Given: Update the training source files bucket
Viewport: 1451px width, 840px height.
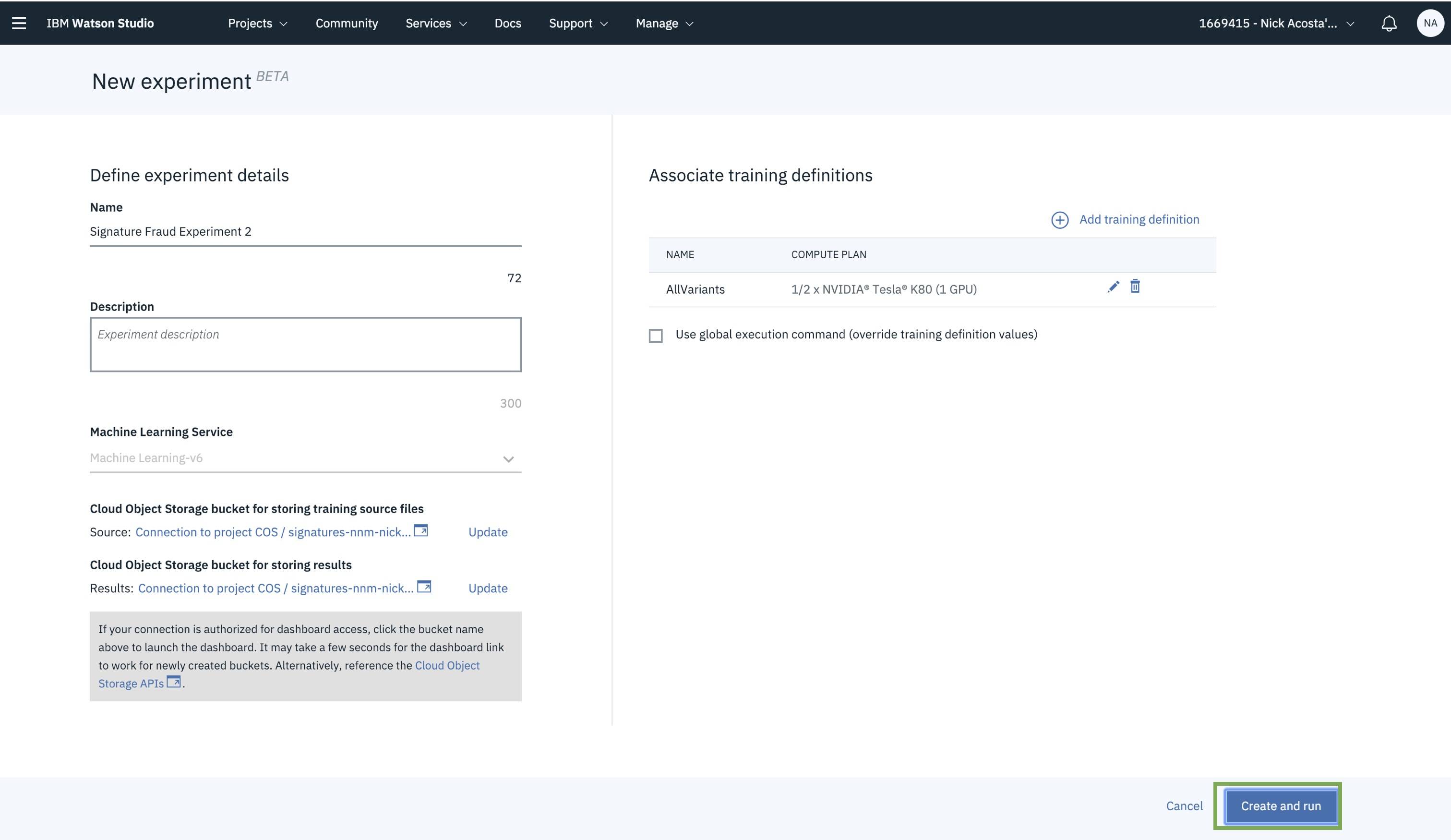Looking at the screenshot, I should click(x=488, y=532).
